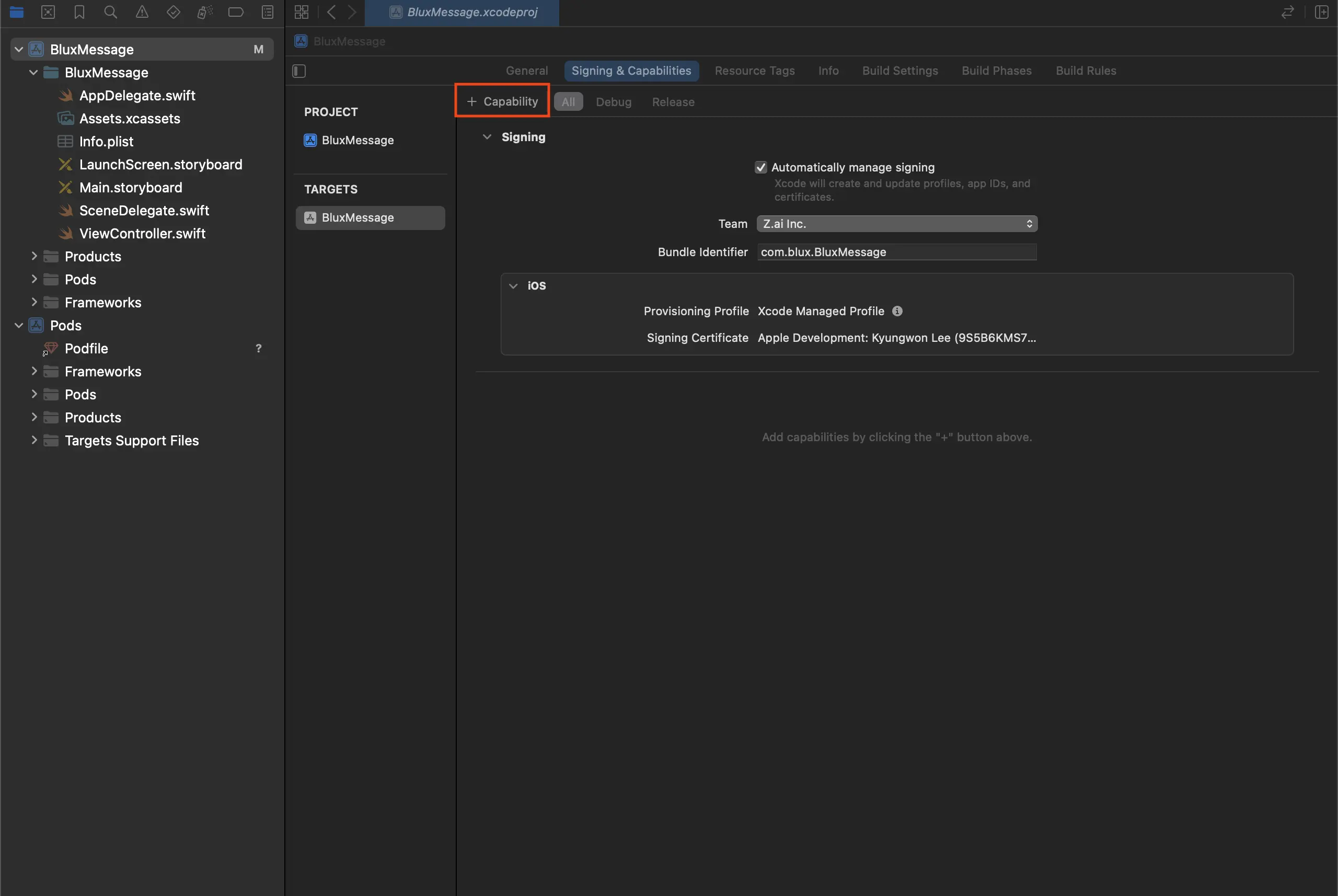1338x896 pixels.
Task: Click the related items grid icon
Action: (301, 12)
